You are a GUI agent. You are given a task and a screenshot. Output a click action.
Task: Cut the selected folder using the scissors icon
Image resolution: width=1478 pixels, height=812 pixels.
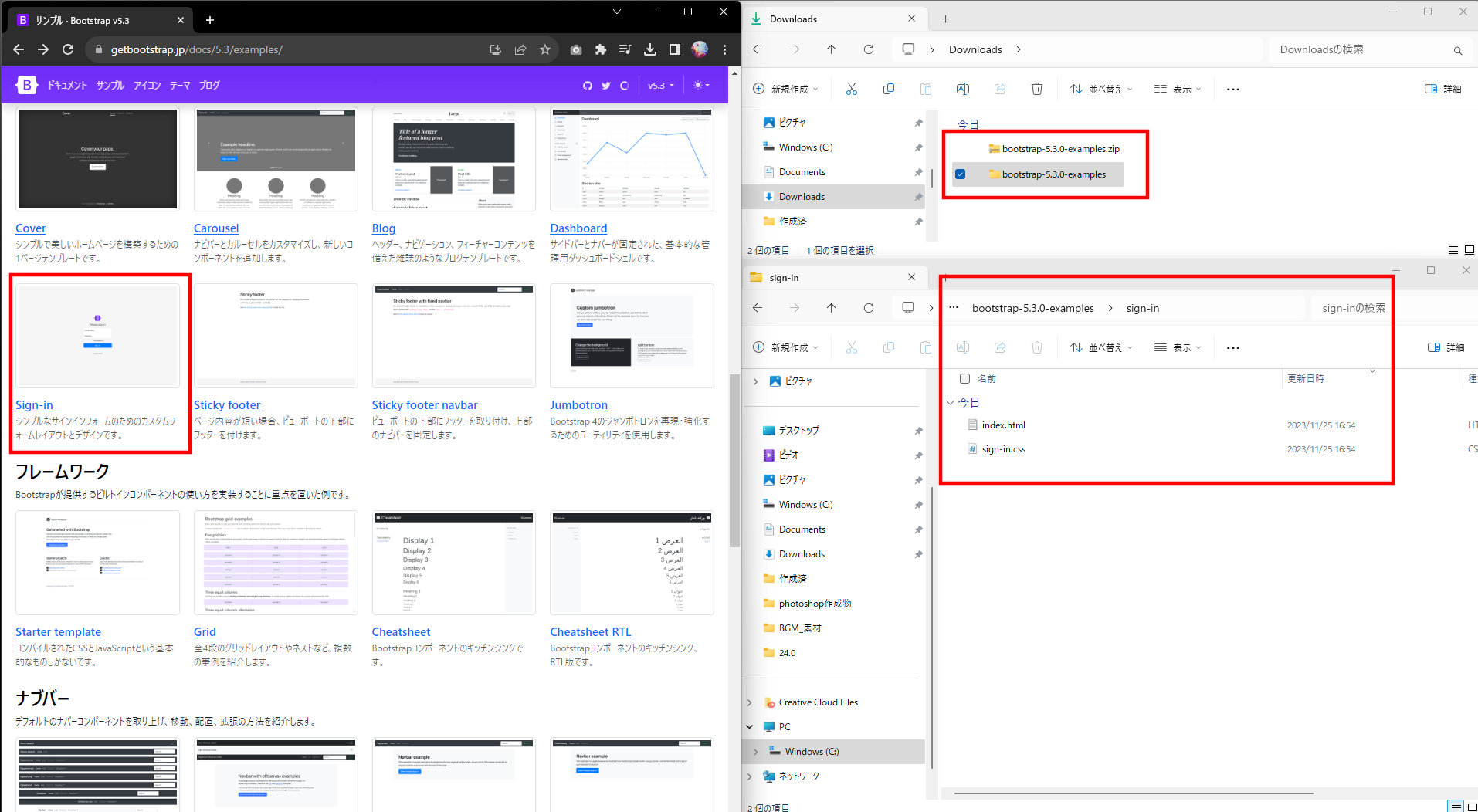coord(851,88)
